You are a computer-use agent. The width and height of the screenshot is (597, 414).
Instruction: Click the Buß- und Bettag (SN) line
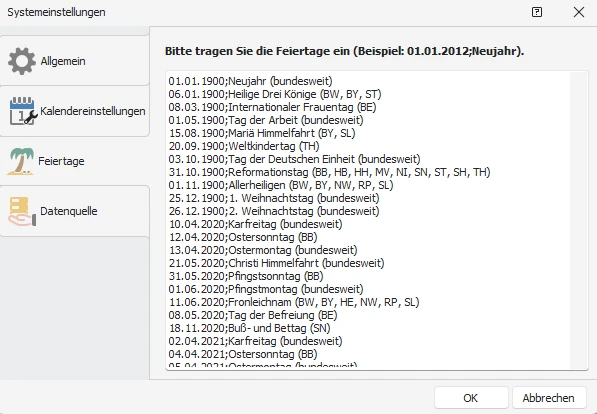(x=249, y=328)
